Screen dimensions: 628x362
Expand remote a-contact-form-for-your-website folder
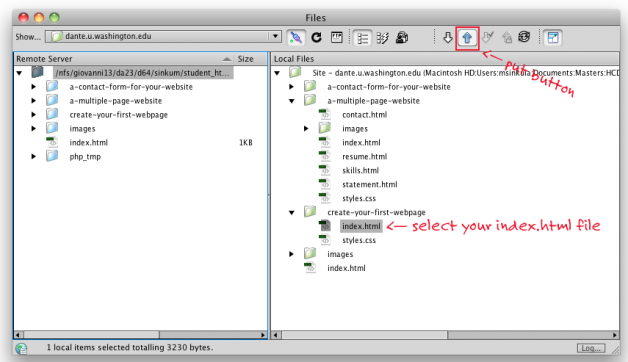[34, 86]
